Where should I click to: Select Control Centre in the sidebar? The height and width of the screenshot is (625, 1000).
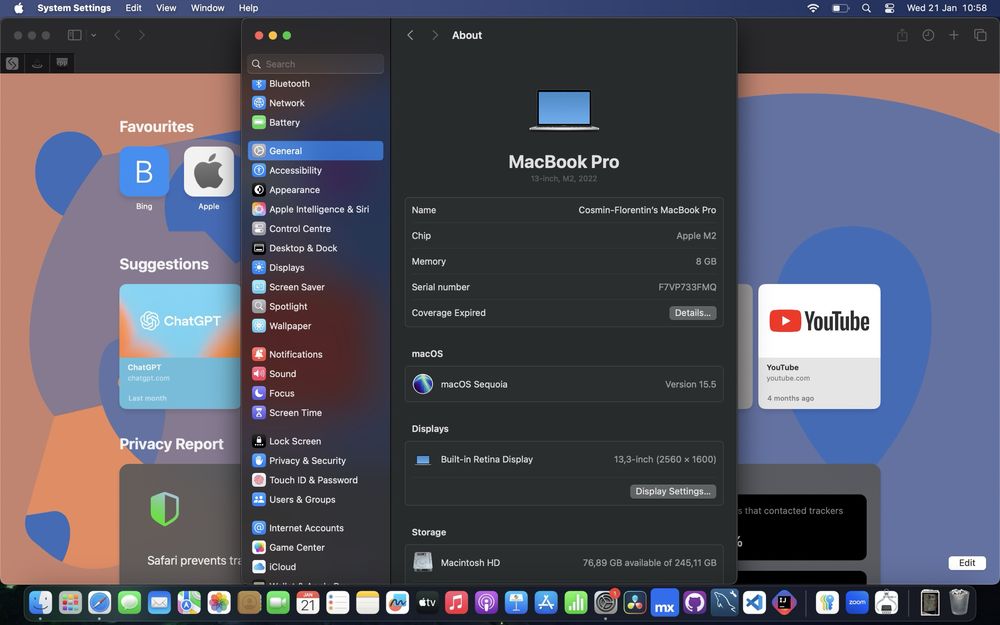coord(315,228)
